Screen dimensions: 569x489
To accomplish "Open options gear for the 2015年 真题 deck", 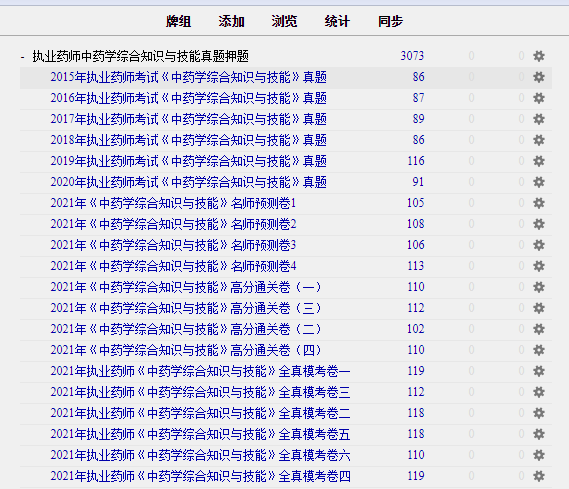I will [539, 77].
